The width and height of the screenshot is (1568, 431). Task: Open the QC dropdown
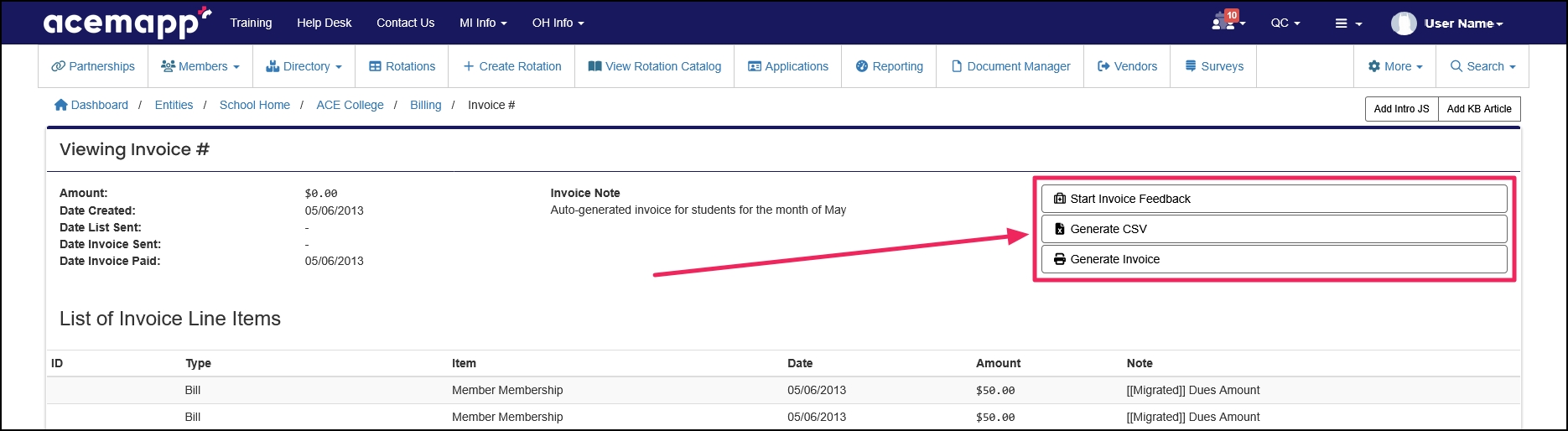pyautogui.click(x=1285, y=23)
